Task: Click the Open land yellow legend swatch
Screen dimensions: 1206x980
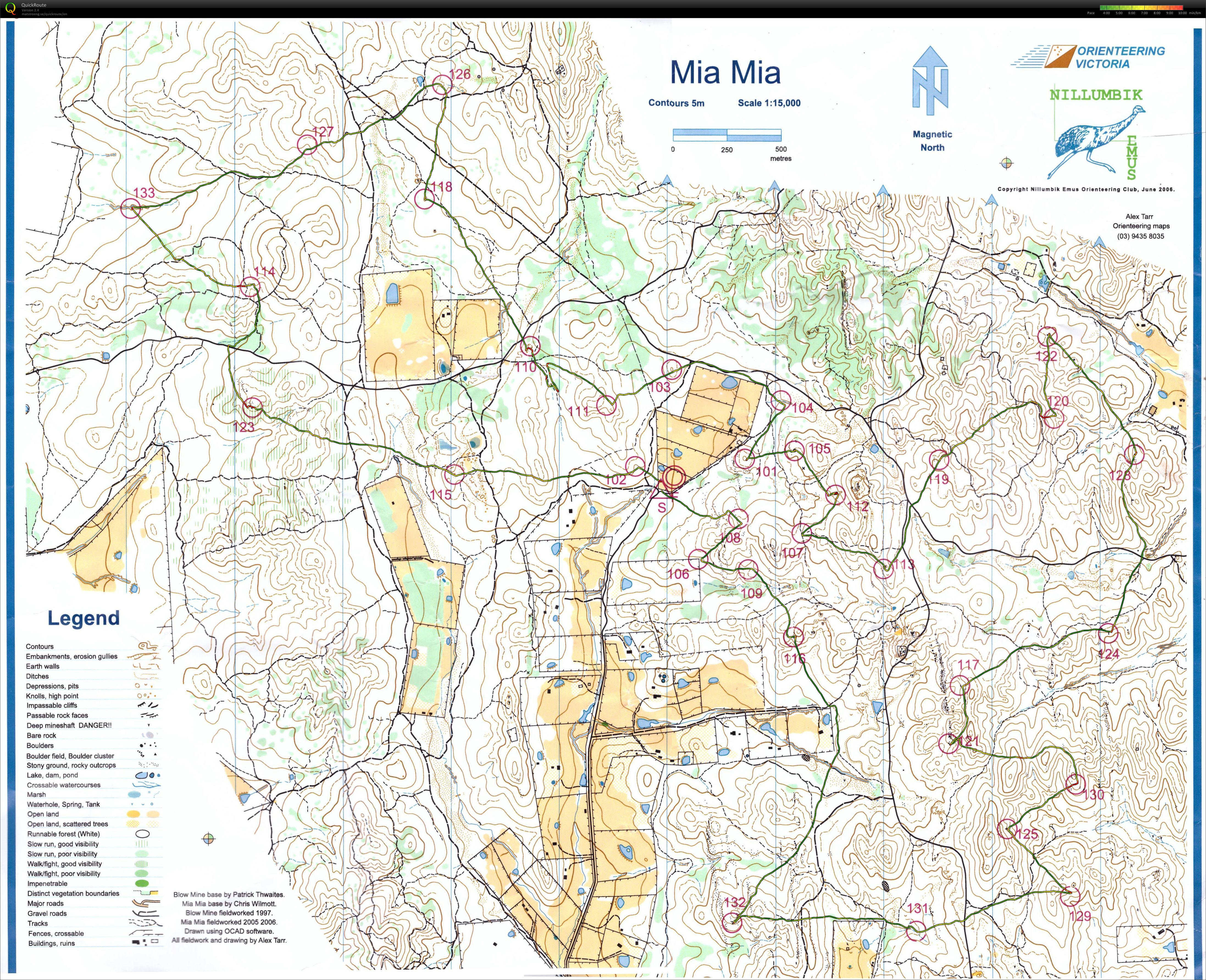Action: click(134, 814)
